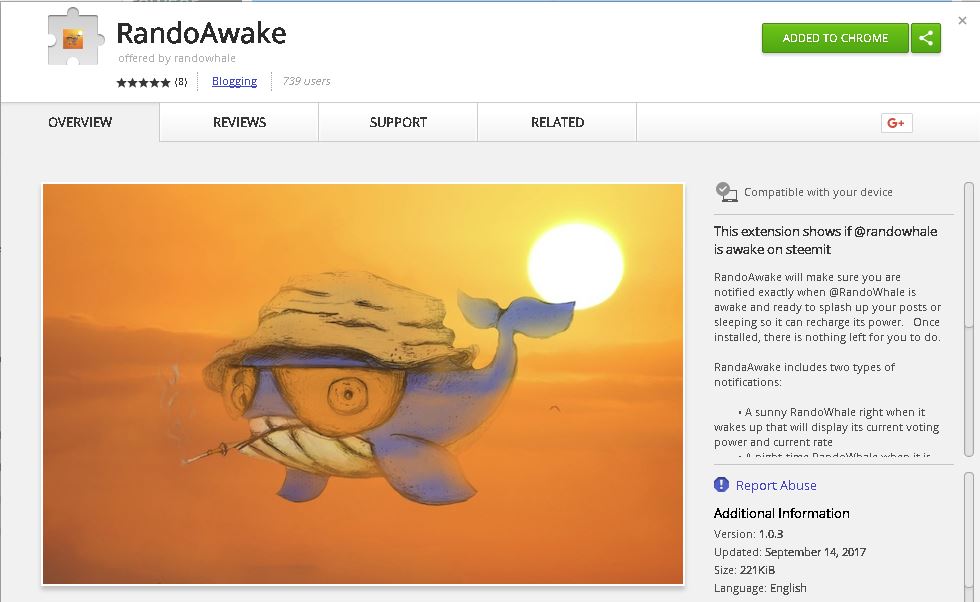
Task: Open the Report Abuse link
Action: click(776, 485)
